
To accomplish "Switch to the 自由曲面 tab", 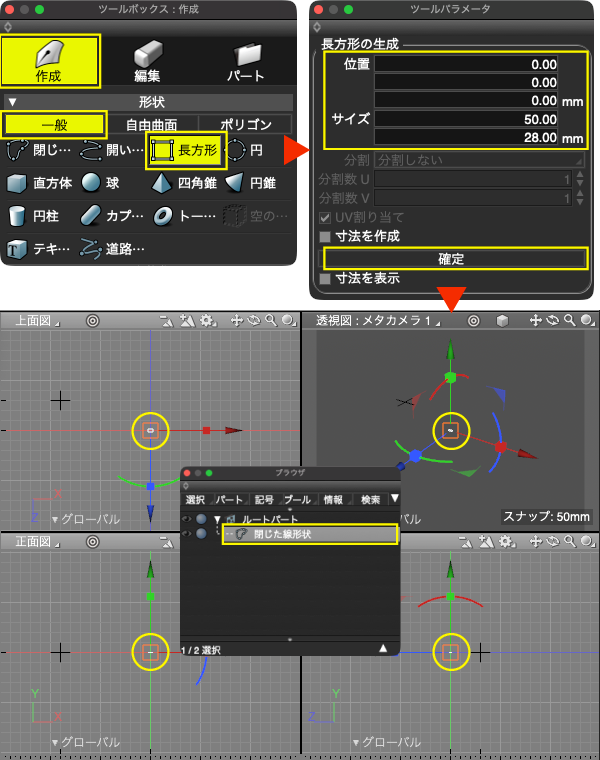I will coord(152,125).
